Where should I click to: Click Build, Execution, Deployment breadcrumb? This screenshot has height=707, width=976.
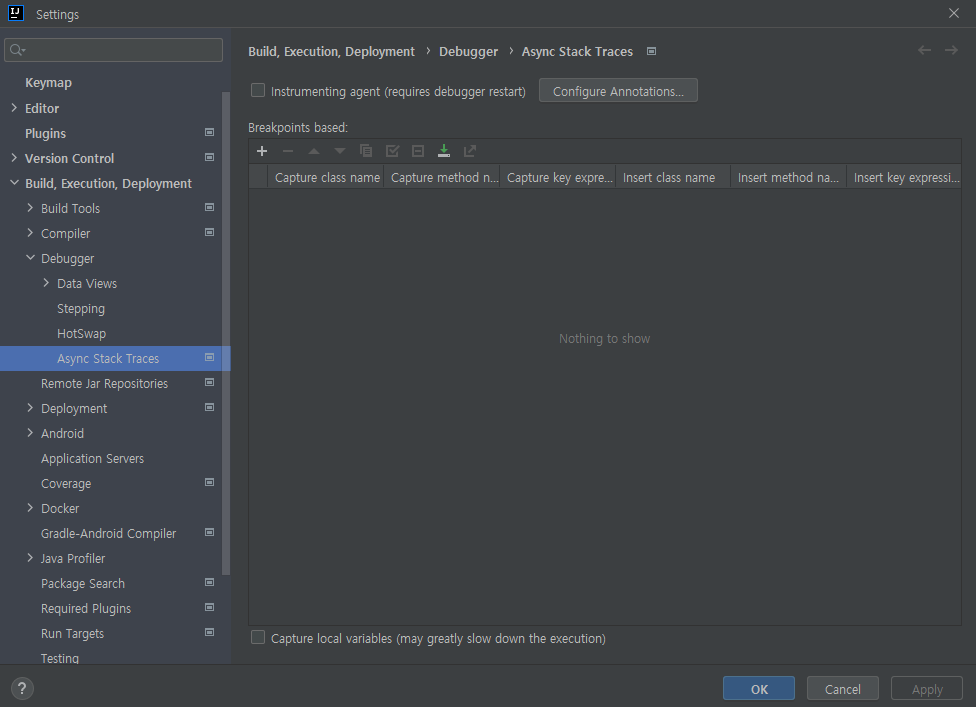pyautogui.click(x=331, y=52)
